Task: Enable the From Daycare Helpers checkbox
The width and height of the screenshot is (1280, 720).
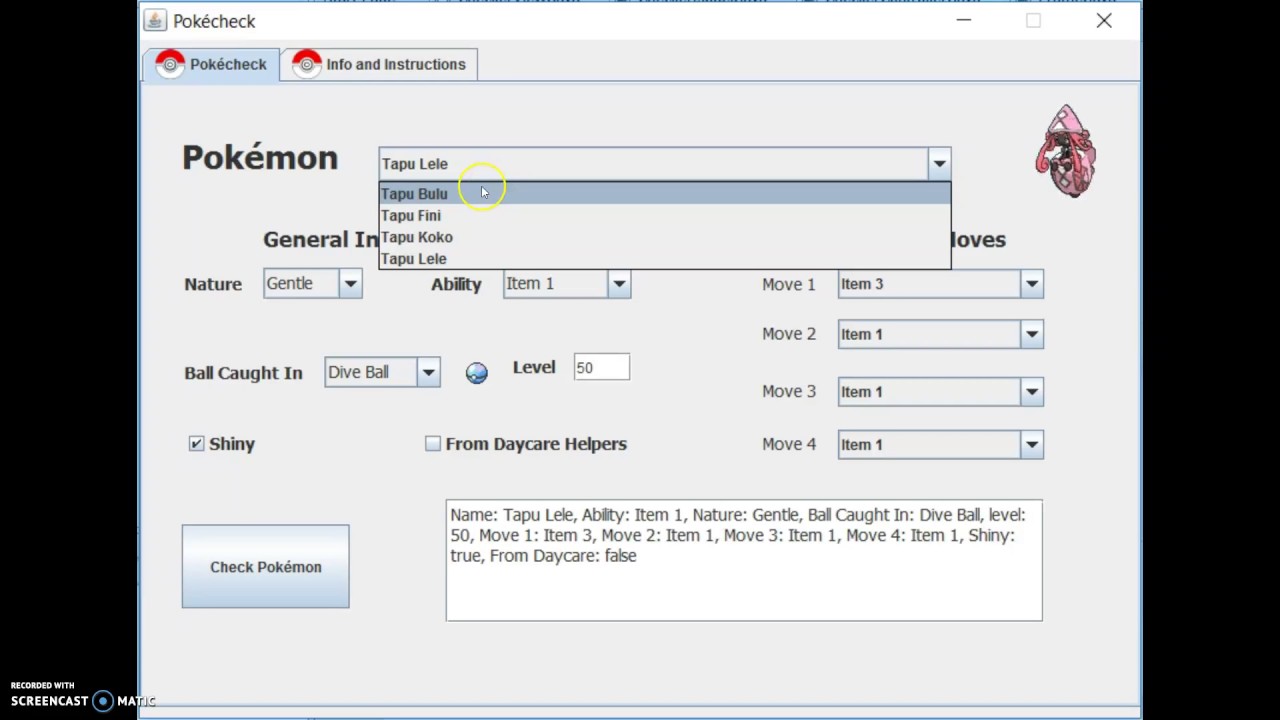Action: pyautogui.click(x=433, y=444)
